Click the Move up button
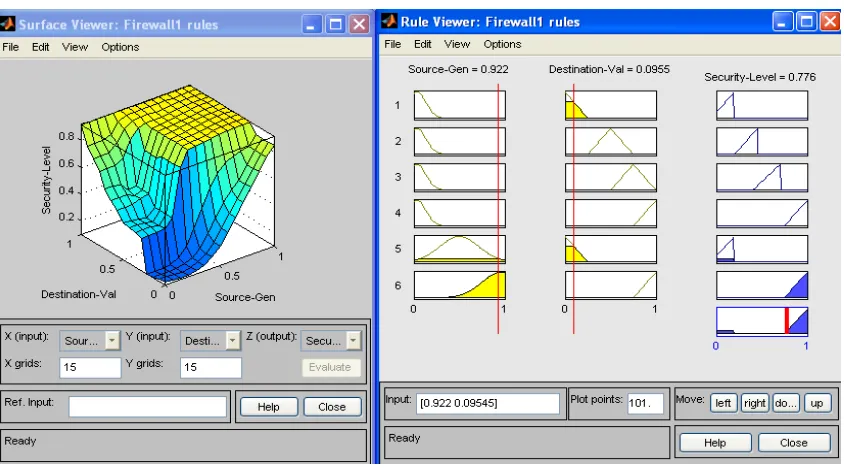Image resolution: width=844 pixels, height=468 pixels. (817, 403)
